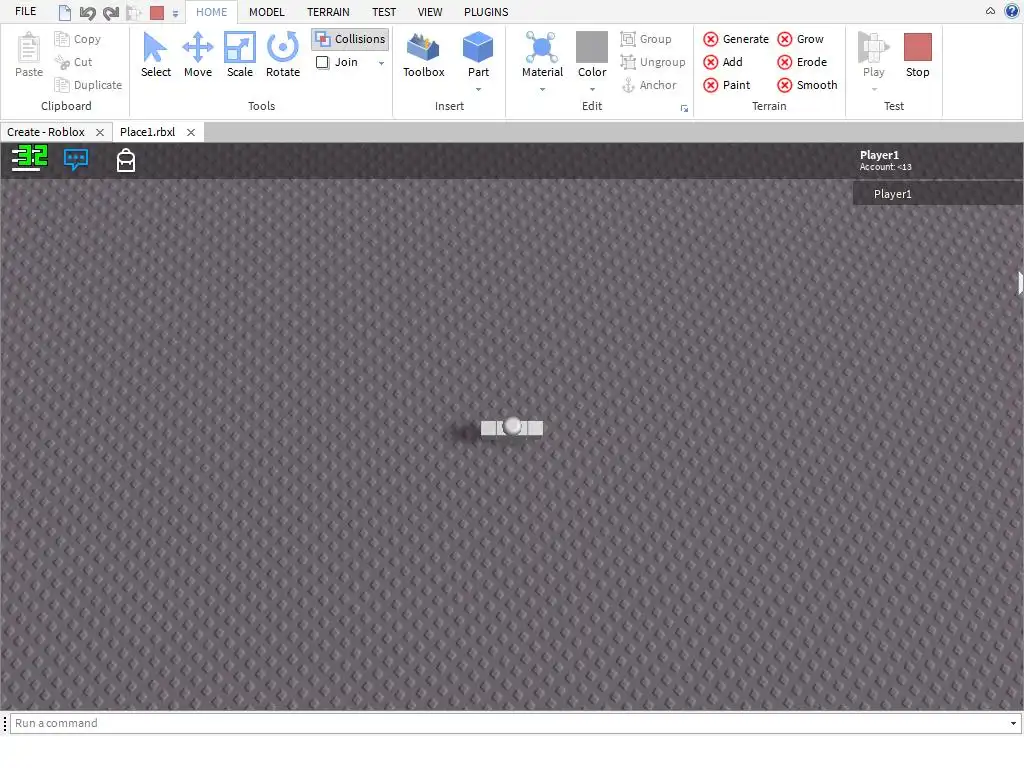The image size is (1024, 768).
Task: Enable the Join checkbox
Action: 323,62
